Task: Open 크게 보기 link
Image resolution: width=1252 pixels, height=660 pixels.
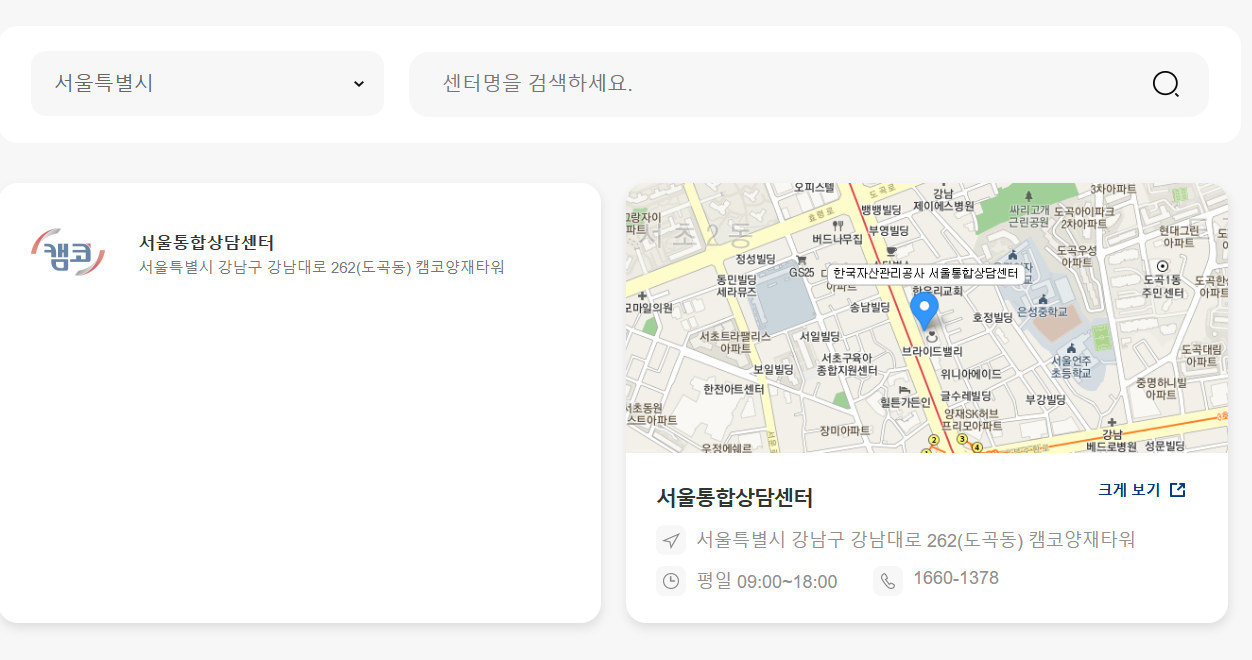Action: 1129,490
